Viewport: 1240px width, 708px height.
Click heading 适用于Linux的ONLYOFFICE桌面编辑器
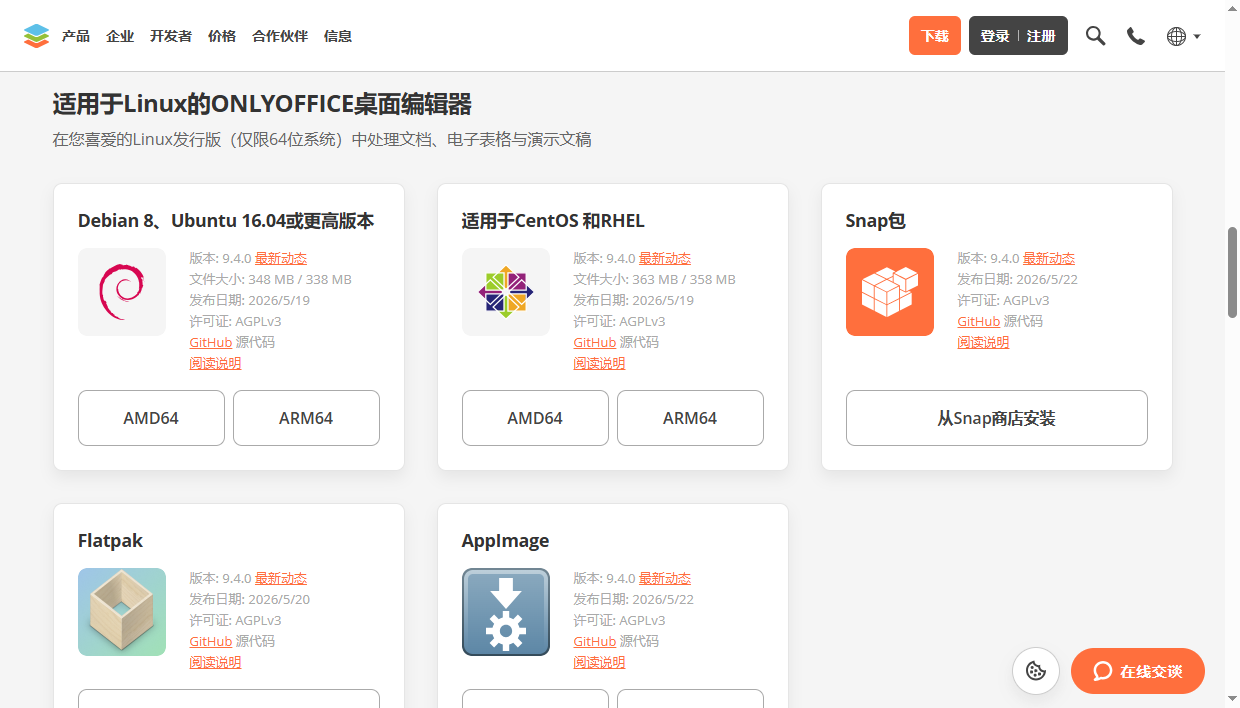(x=262, y=104)
